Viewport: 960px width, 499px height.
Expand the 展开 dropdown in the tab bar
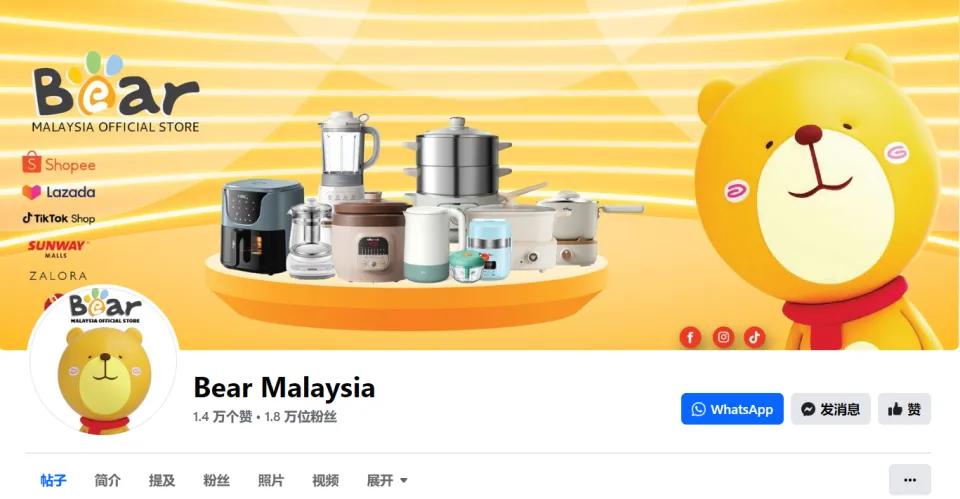387,481
